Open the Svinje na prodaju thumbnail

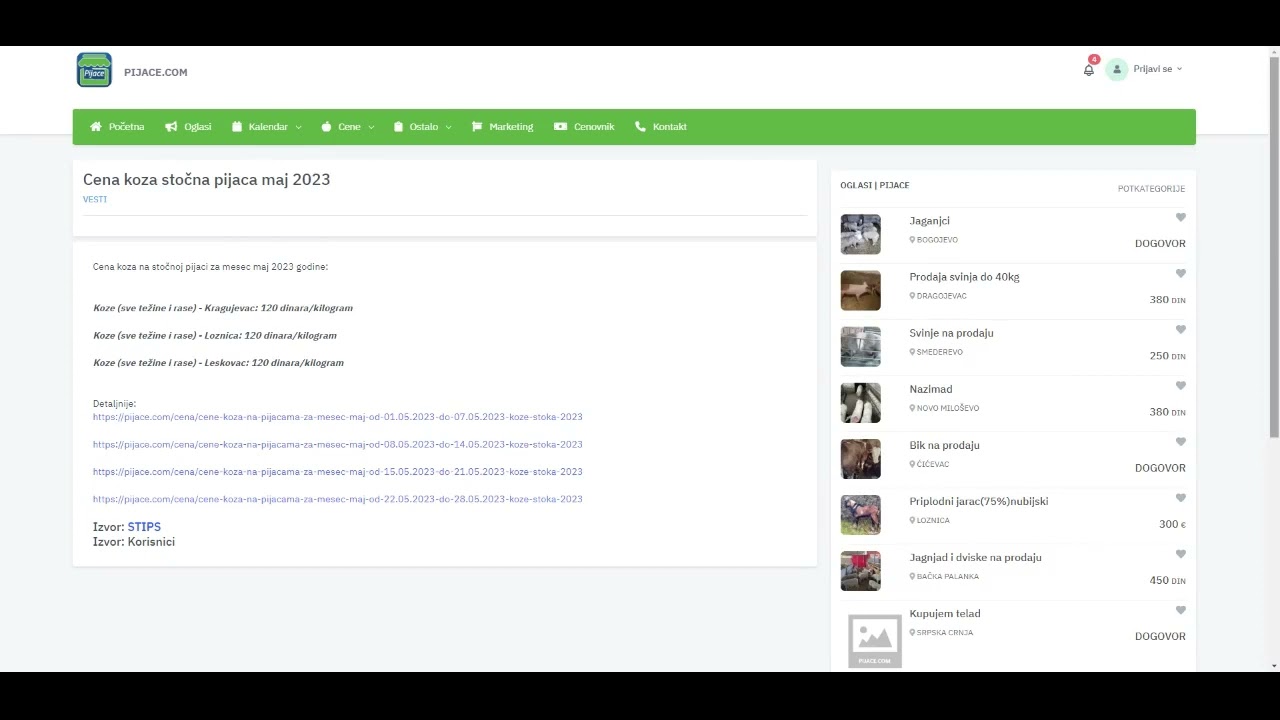(860, 347)
